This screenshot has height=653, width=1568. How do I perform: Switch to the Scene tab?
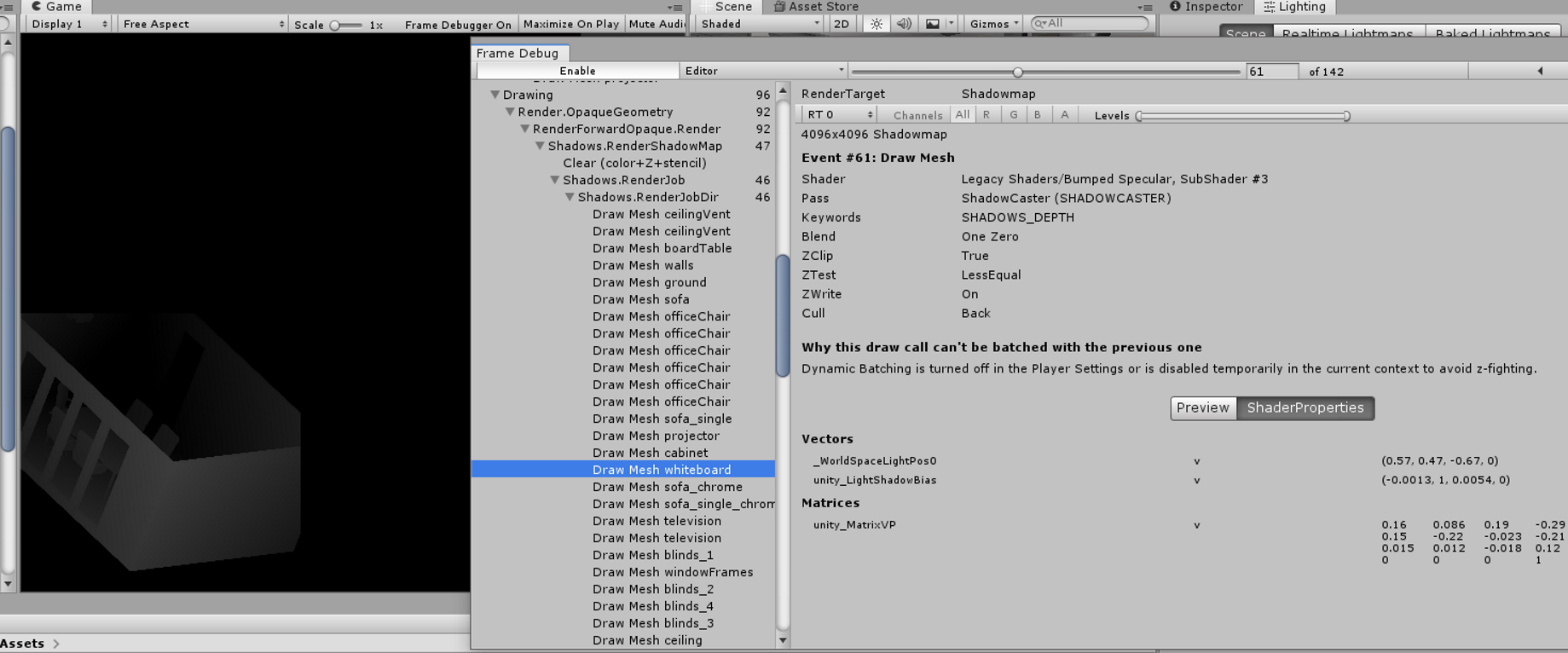726,7
